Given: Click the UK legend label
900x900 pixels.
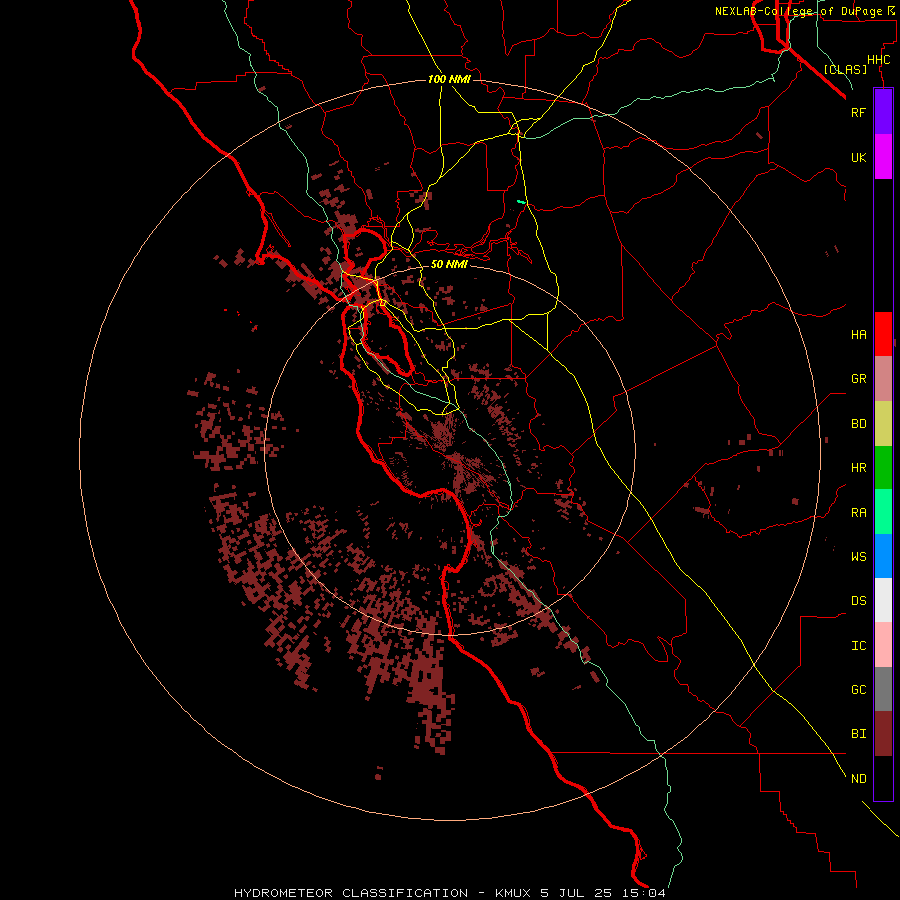Looking at the screenshot, I should (x=858, y=157).
